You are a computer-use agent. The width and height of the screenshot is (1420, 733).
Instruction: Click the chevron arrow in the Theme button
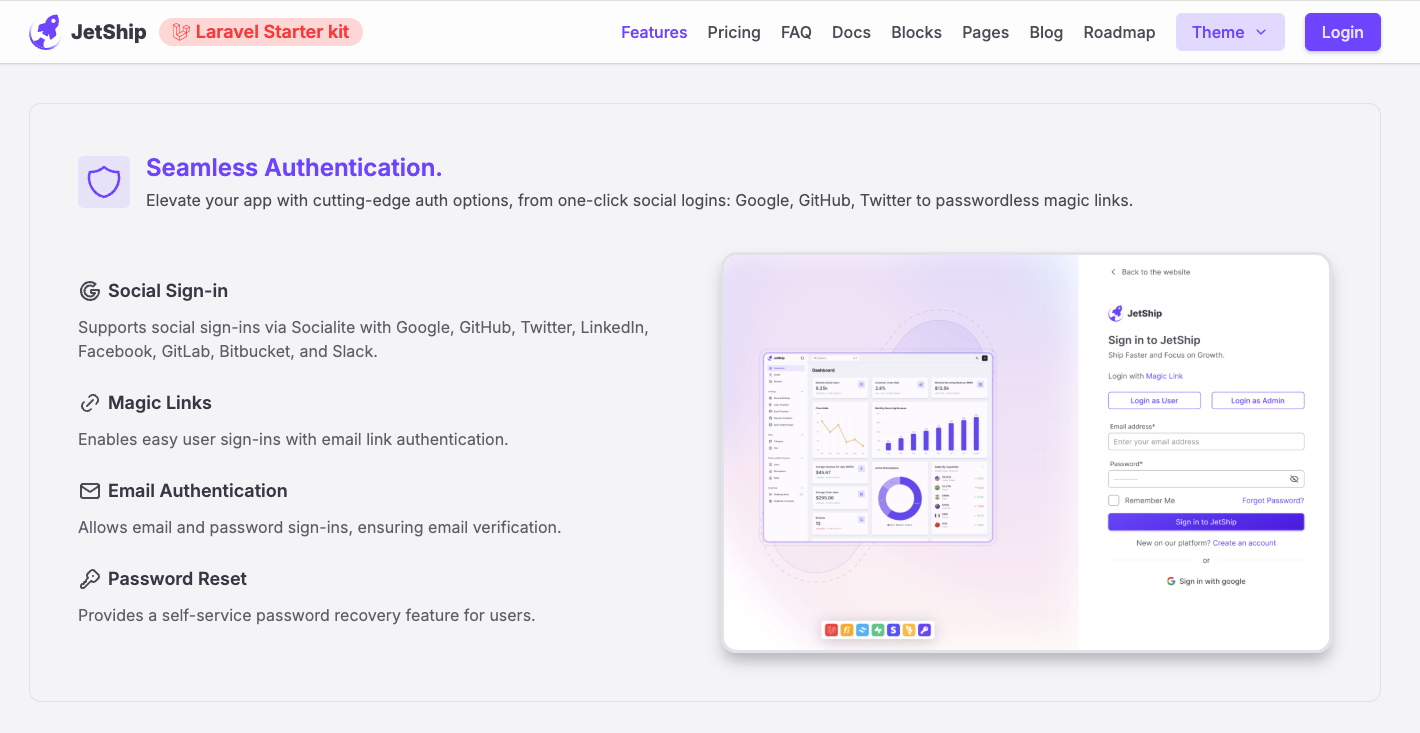click(x=1261, y=32)
